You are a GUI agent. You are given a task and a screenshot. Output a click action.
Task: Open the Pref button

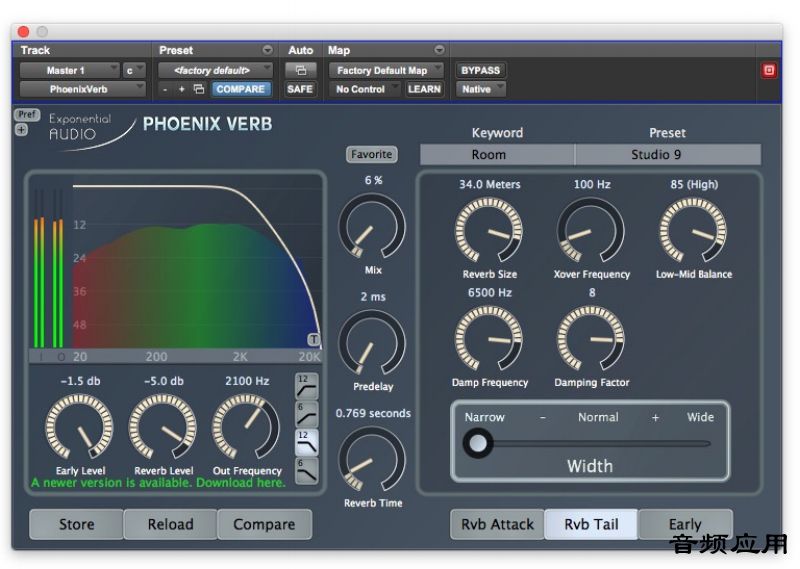pyautogui.click(x=27, y=114)
